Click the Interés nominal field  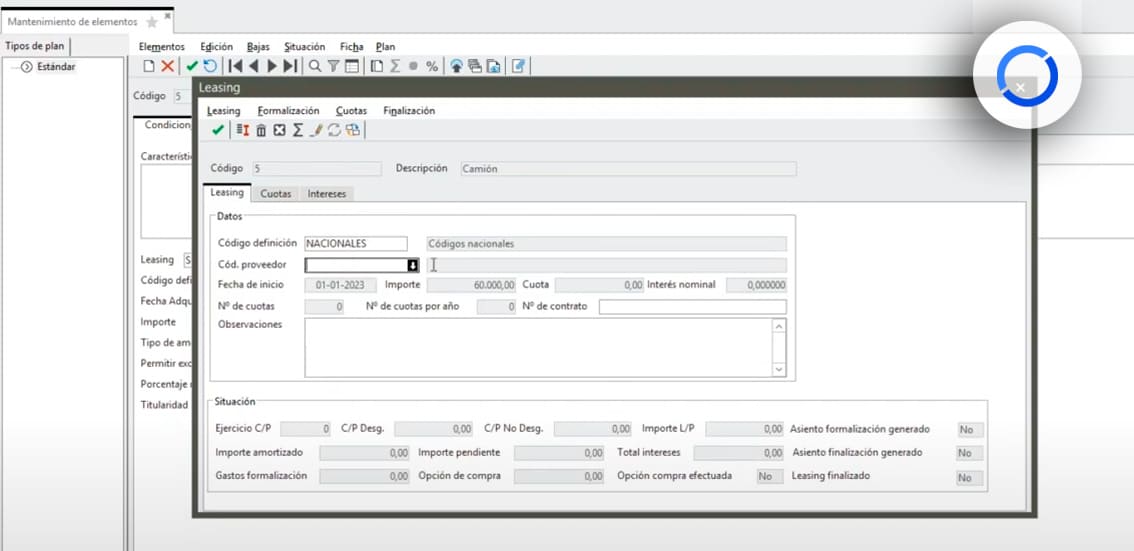[x=756, y=286]
